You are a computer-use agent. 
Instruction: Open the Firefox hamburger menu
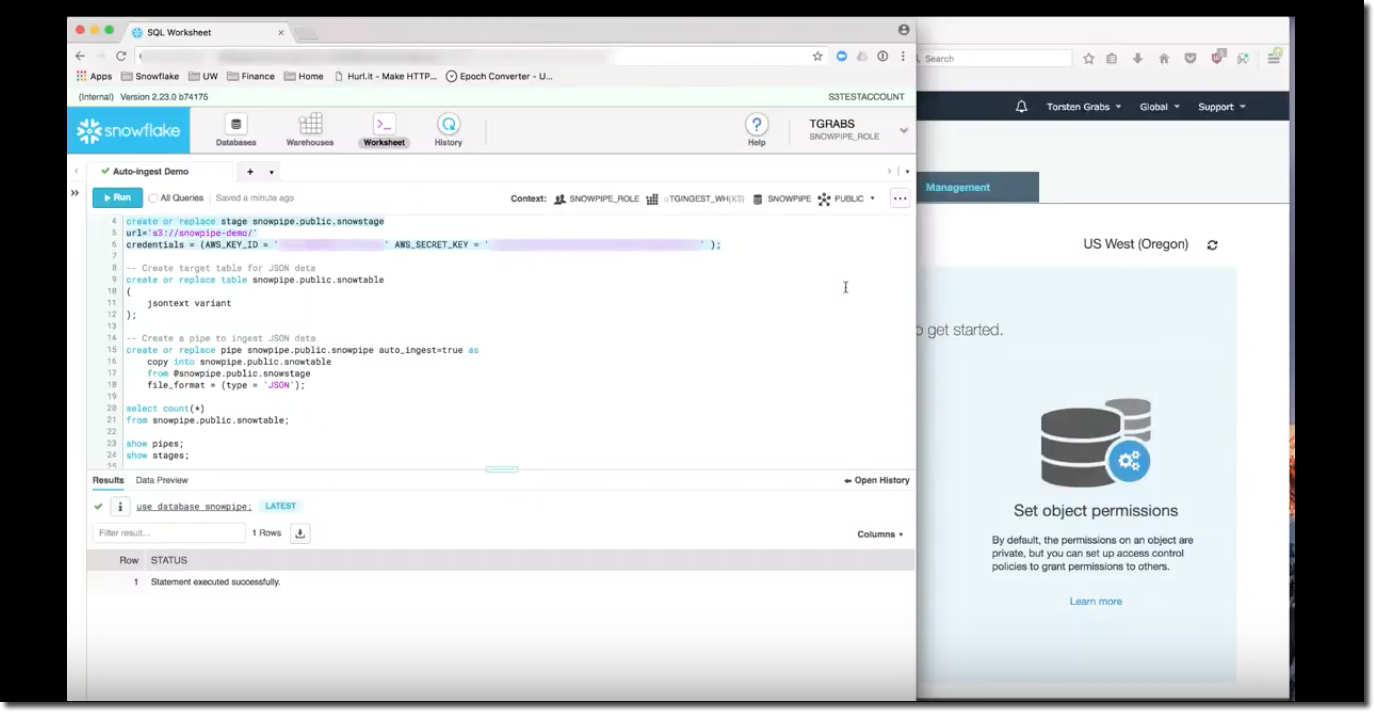(x=1274, y=58)
